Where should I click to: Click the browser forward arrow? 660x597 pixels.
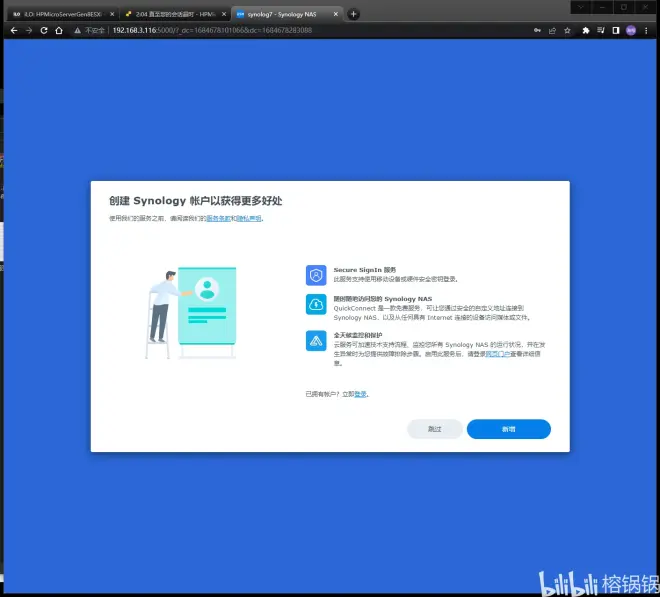(29, 30)
